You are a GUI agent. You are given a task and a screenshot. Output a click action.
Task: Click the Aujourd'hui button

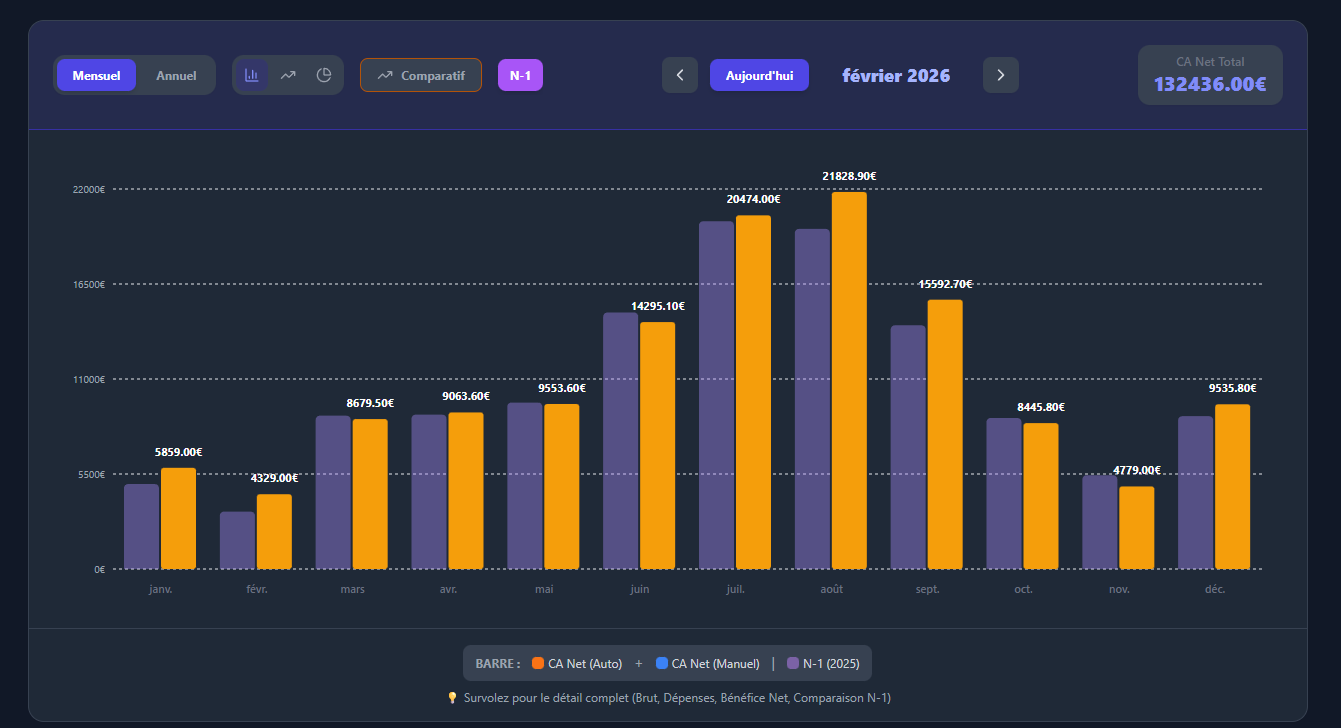(x=759, y=75)
